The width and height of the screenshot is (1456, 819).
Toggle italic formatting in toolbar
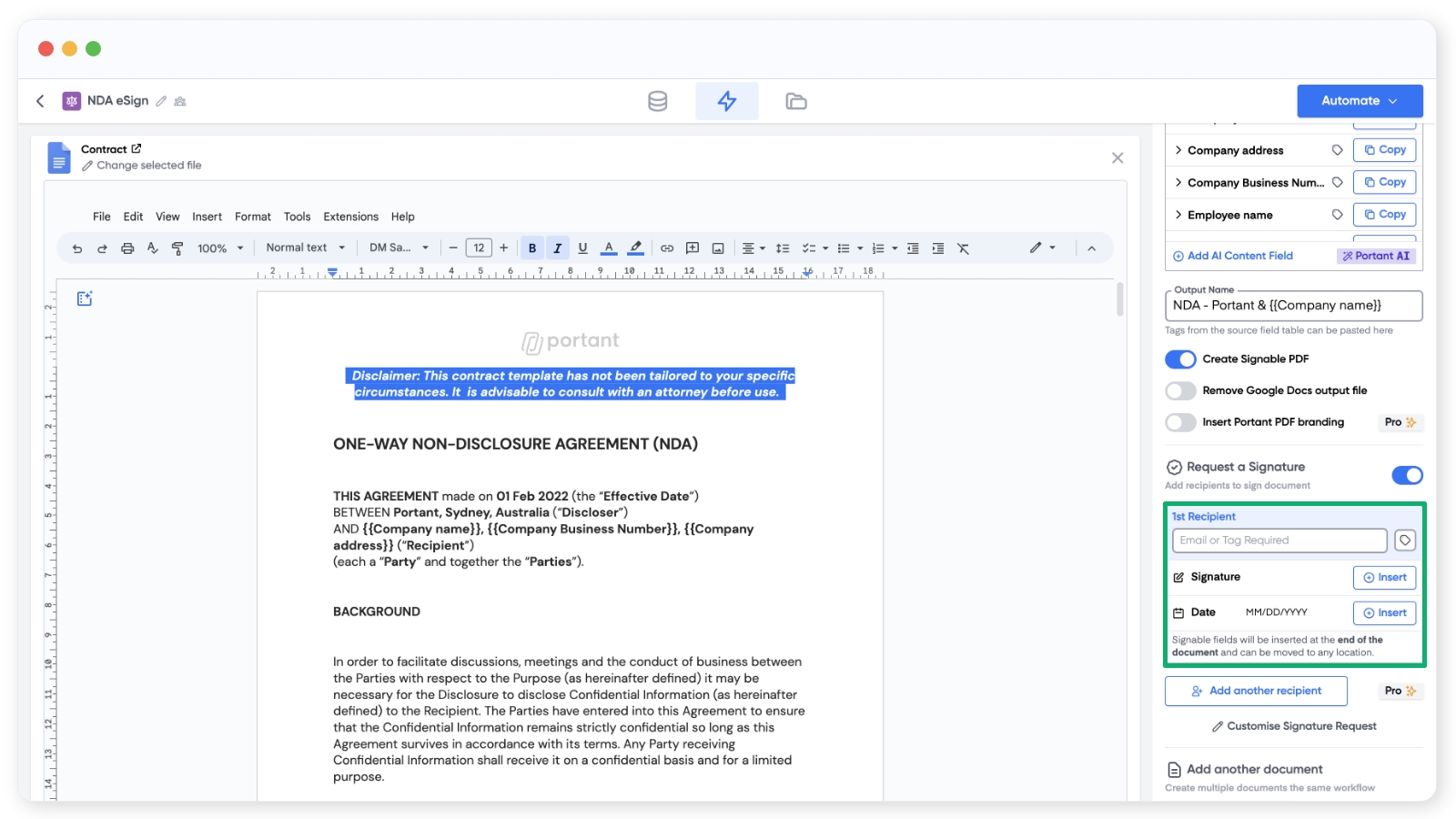(x=558, y=248)
